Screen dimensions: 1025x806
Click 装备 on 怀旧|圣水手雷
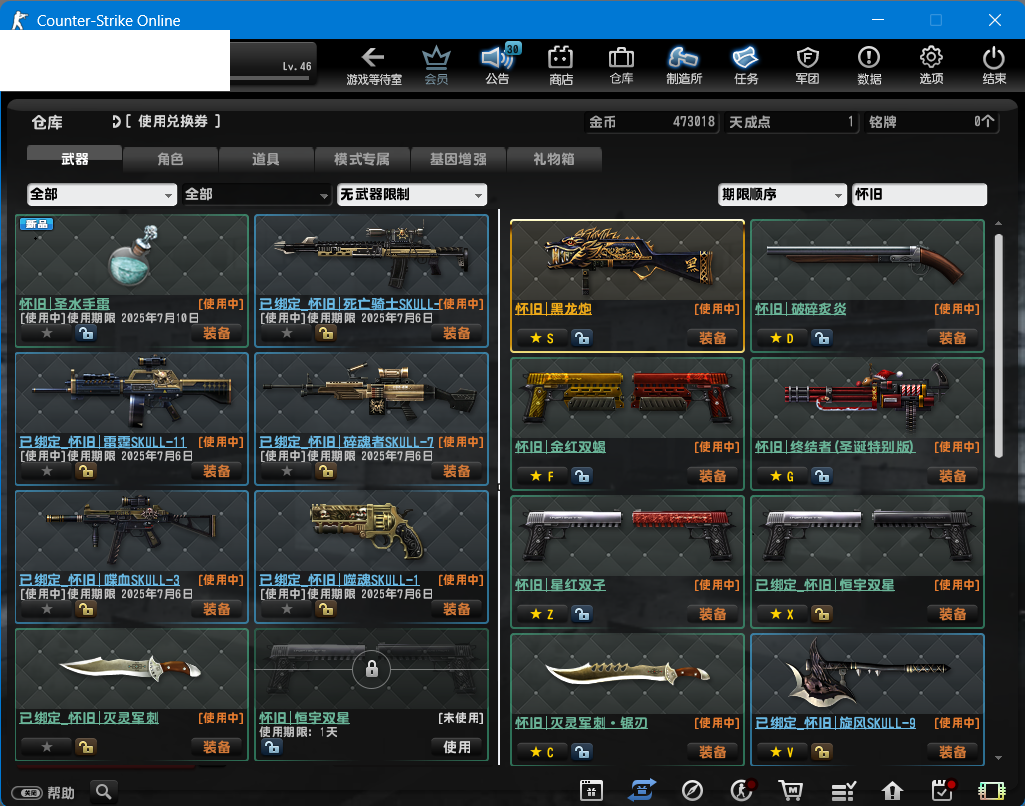(x=216, y=333)
